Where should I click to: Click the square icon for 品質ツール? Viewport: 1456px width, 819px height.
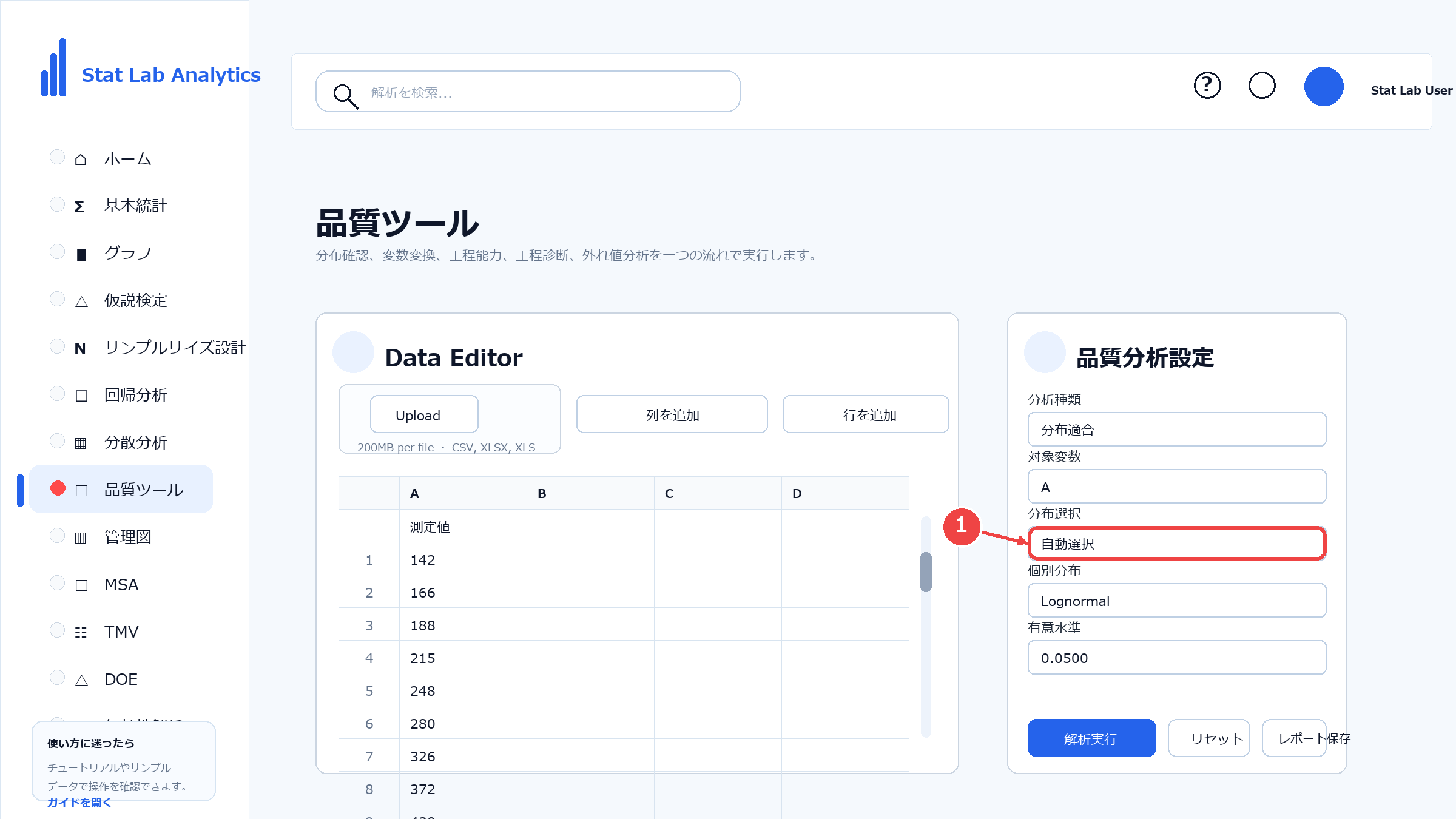click(81, 491)
